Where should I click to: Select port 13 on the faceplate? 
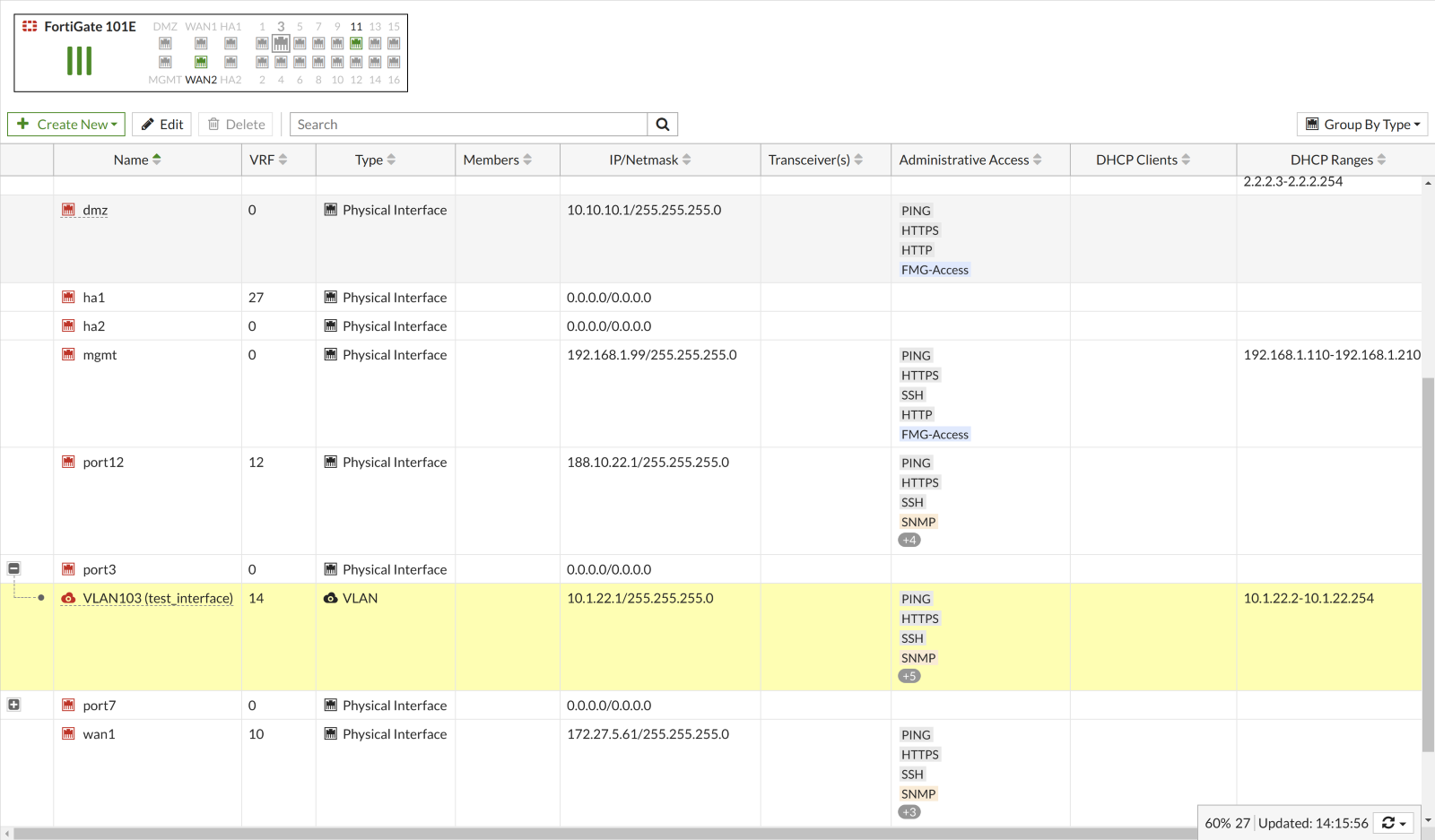pyautogui.click(x=375, y=43)
